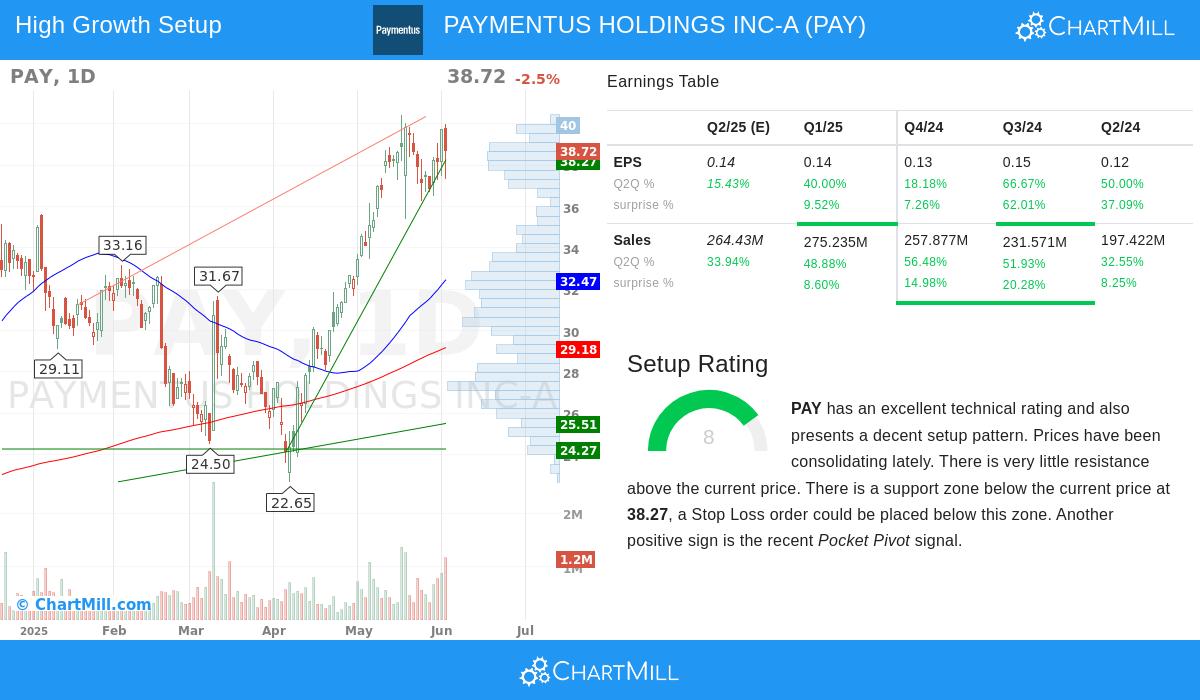The image size is (1200, 700).
Task: Click the EPS row label
Action: point(627,162)
